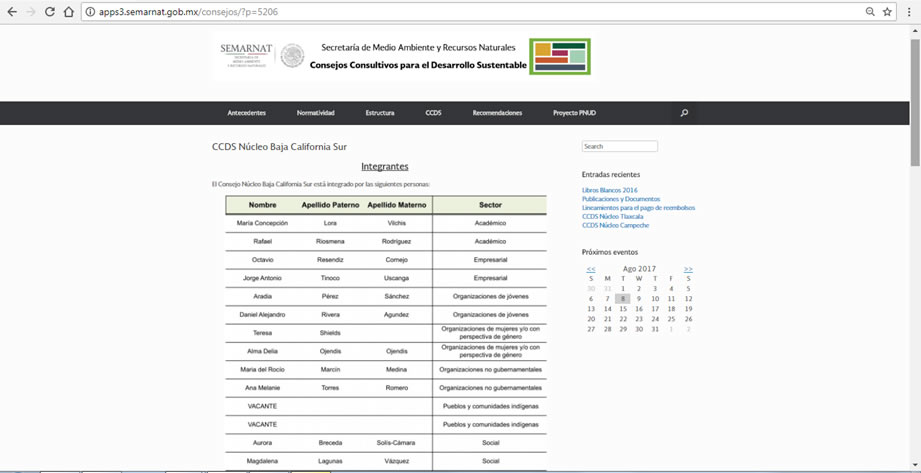The width and height of the screenshot is (921, 473).
Task: Click the Ago 2017 calendar month label
Action: click(x=639, y=269)
